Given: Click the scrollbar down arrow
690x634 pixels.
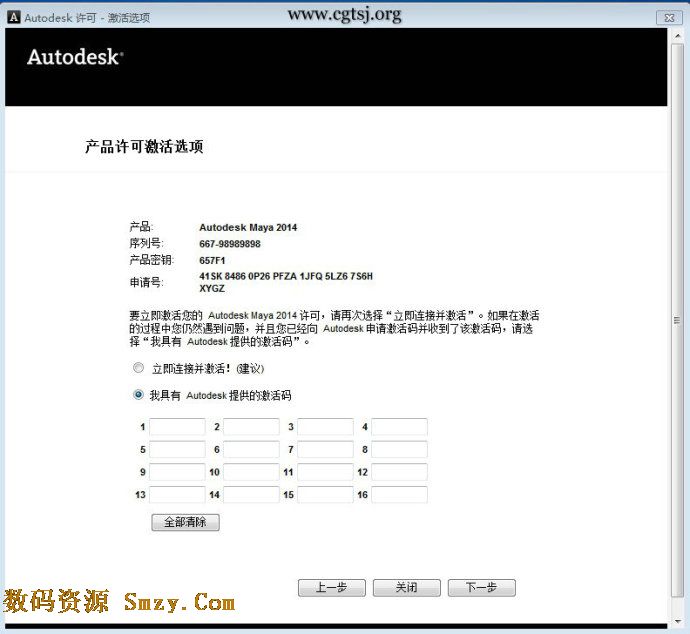Looking at the screenshot, I should coord(677,621).
